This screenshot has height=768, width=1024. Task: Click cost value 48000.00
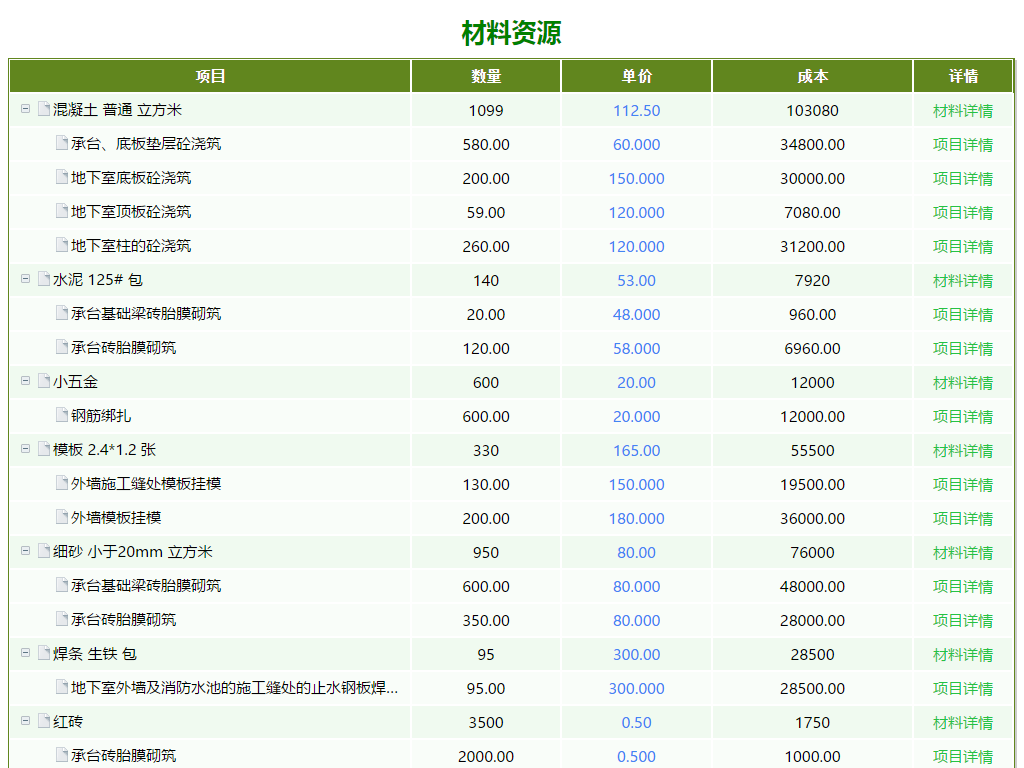point(812,586)
